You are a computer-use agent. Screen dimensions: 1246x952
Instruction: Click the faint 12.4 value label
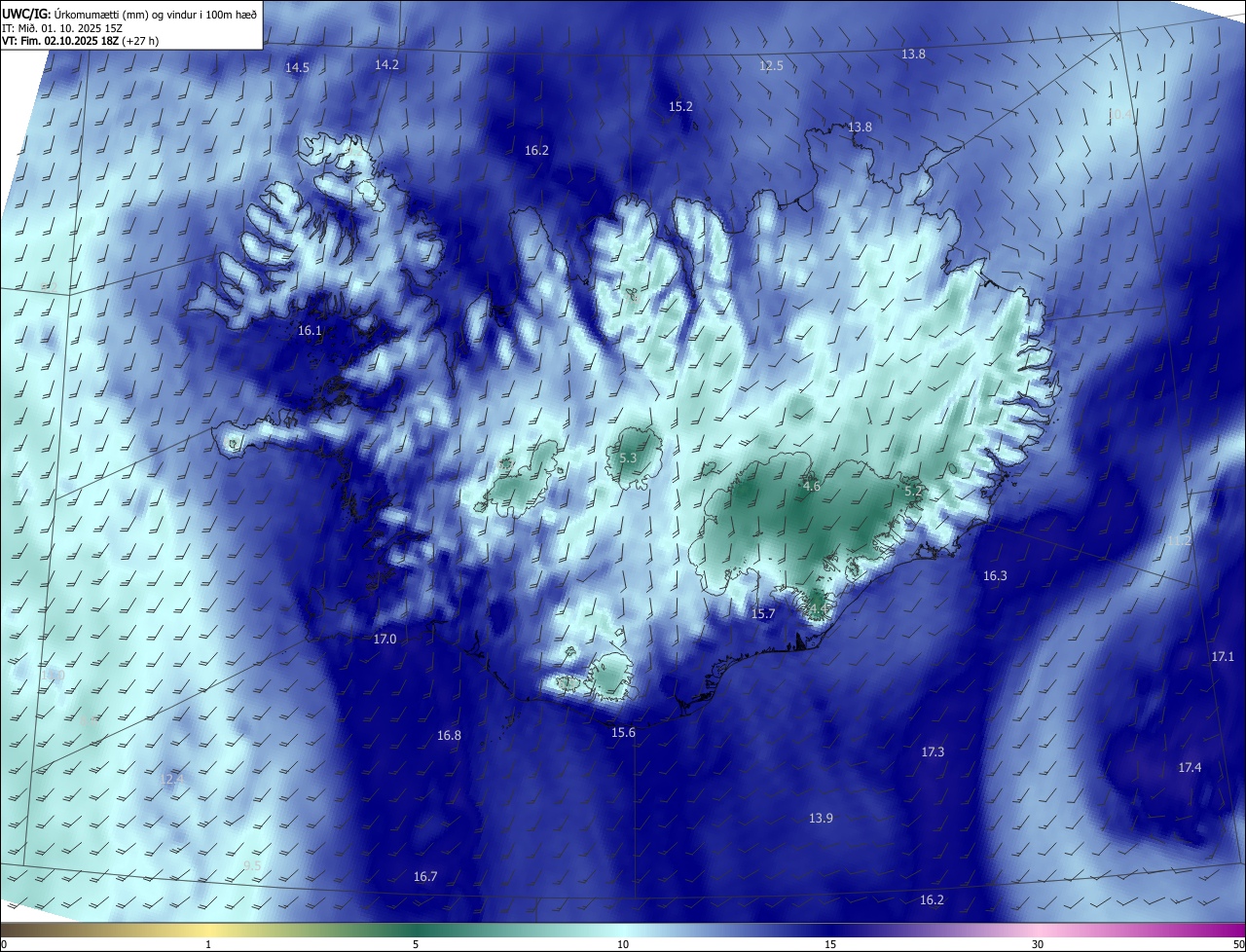[x=171, y=779]
